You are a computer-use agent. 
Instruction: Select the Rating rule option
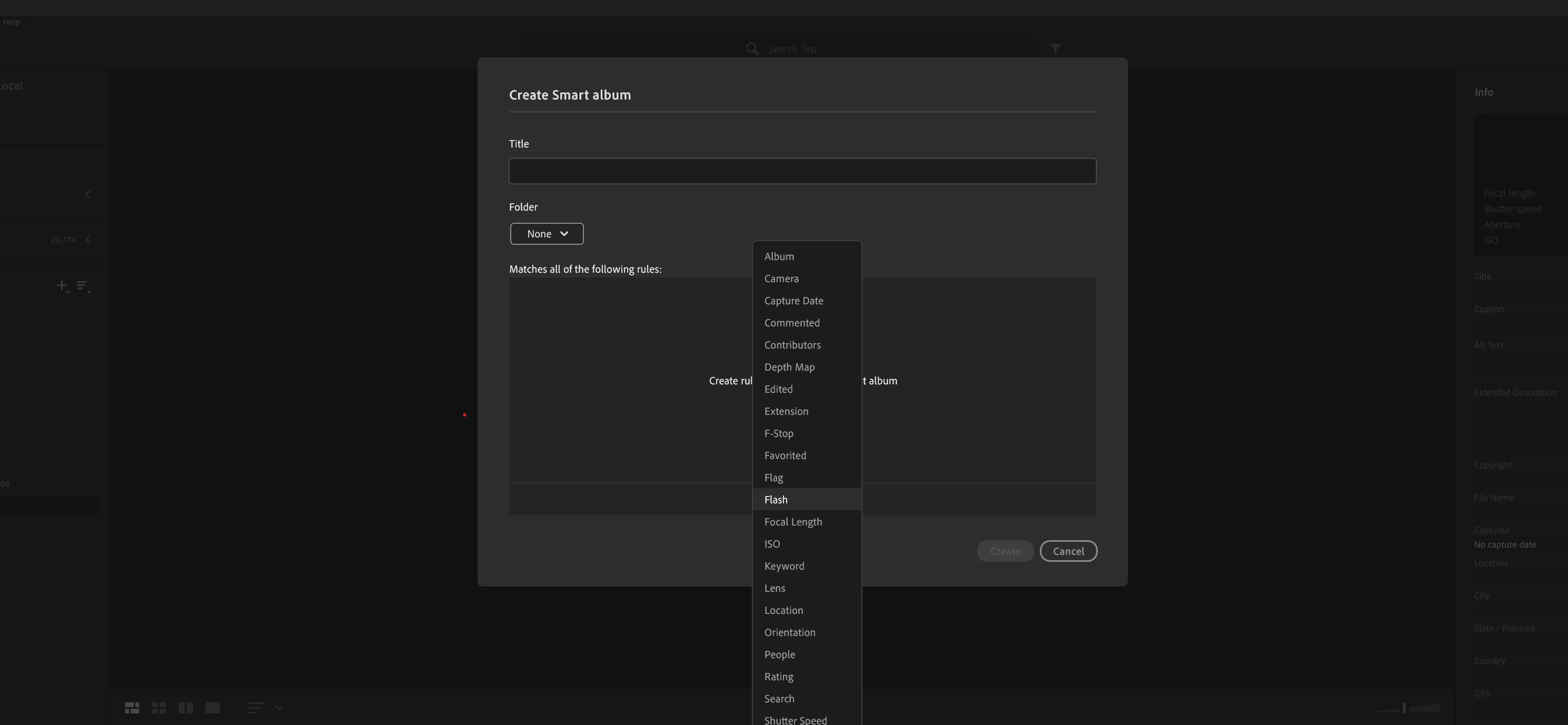pos(779,677)
